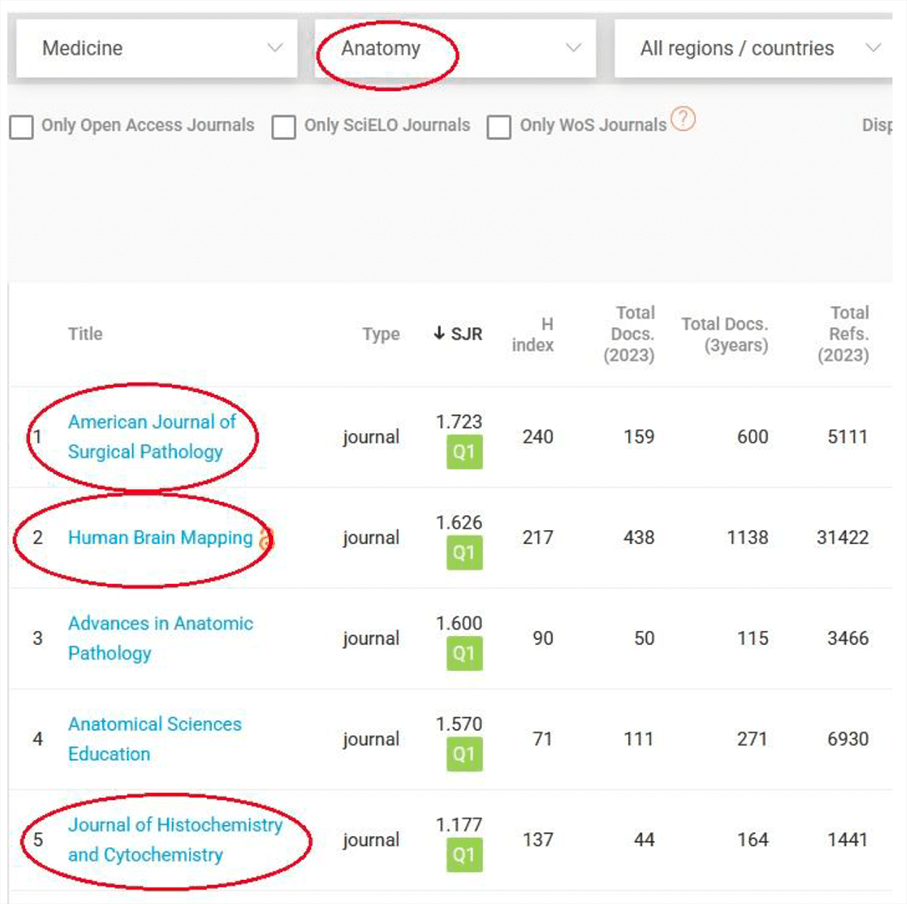Click Q1 badge for Advances in Anatomic Pathology
Viewport: 907px width, 904px height.
click(463, 654)
